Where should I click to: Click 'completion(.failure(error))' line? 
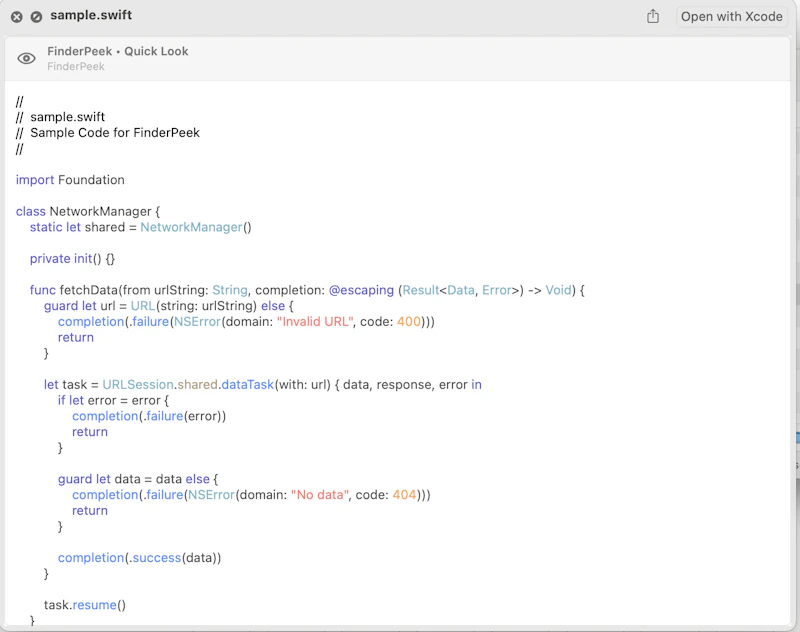tap(149, 416)
